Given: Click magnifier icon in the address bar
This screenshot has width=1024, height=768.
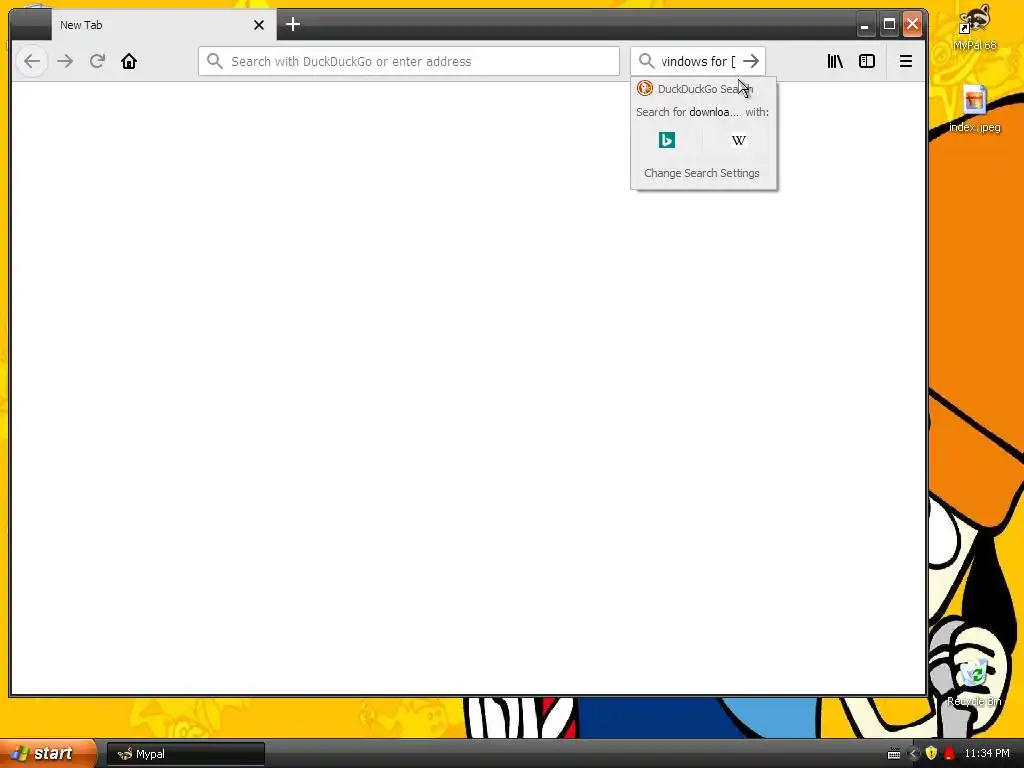Looking at the screenshot, I should click(x=214, y=61).
